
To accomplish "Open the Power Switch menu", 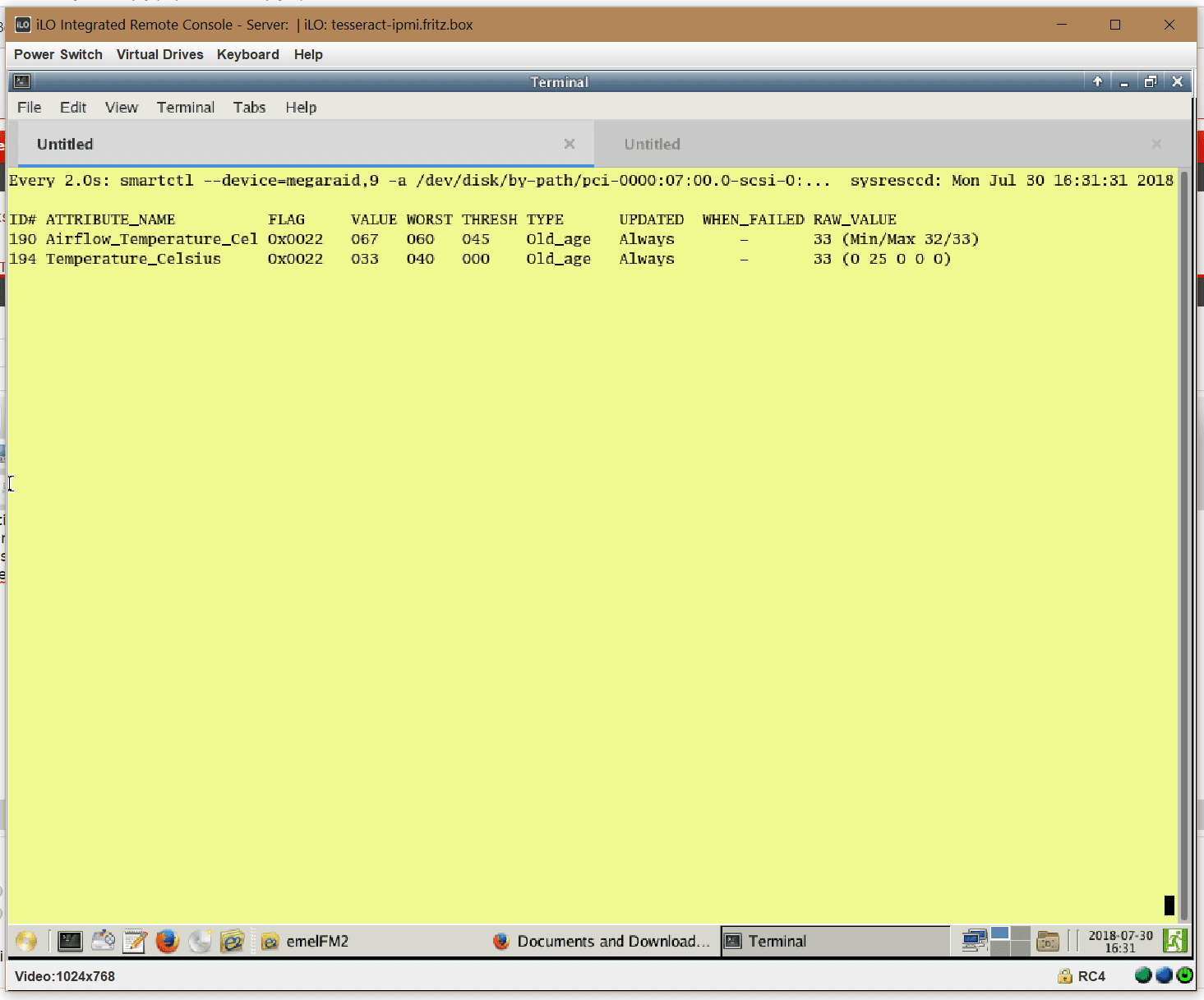I will point(58,54).
